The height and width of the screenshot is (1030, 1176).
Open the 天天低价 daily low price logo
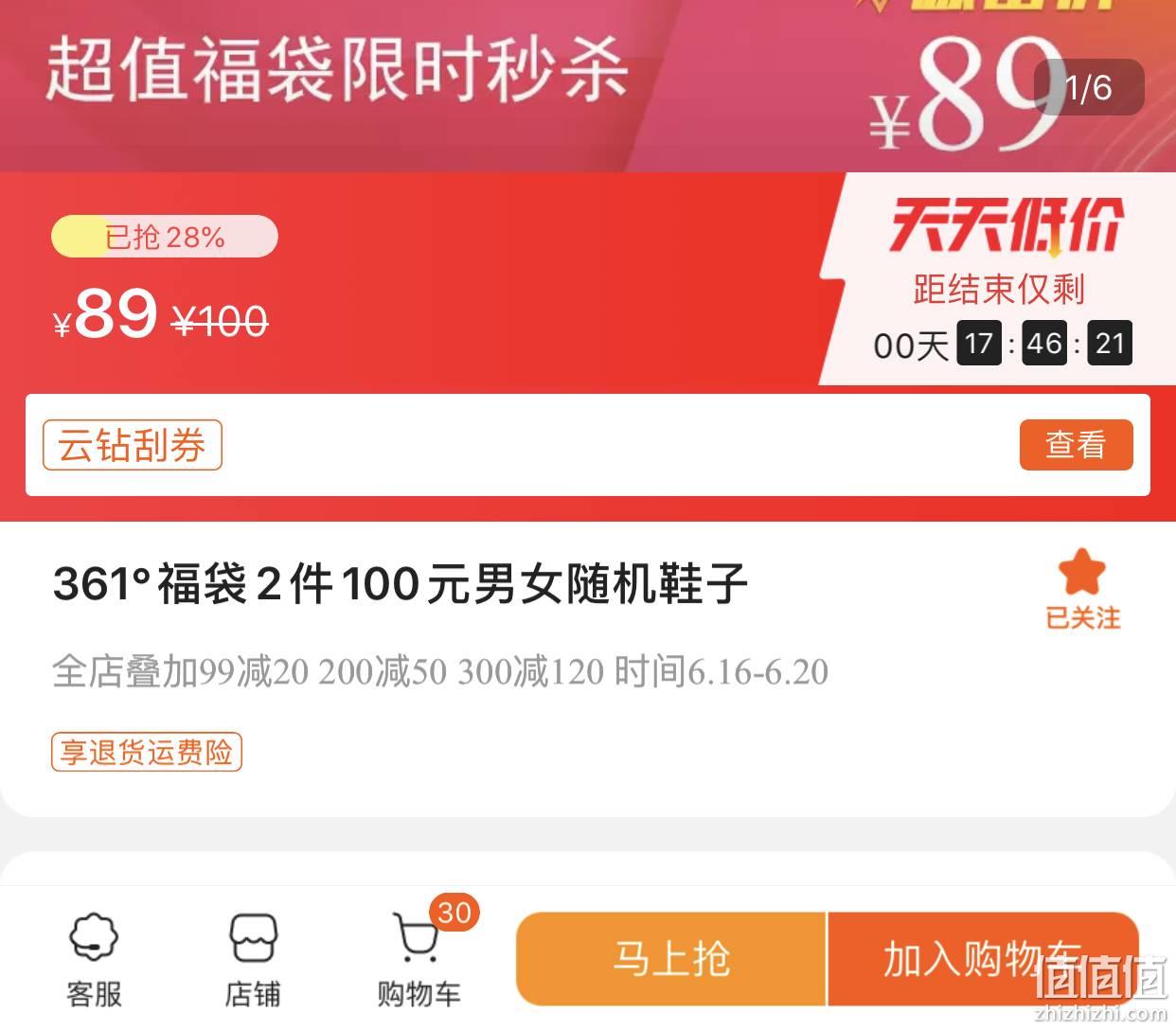point(1006,225)
